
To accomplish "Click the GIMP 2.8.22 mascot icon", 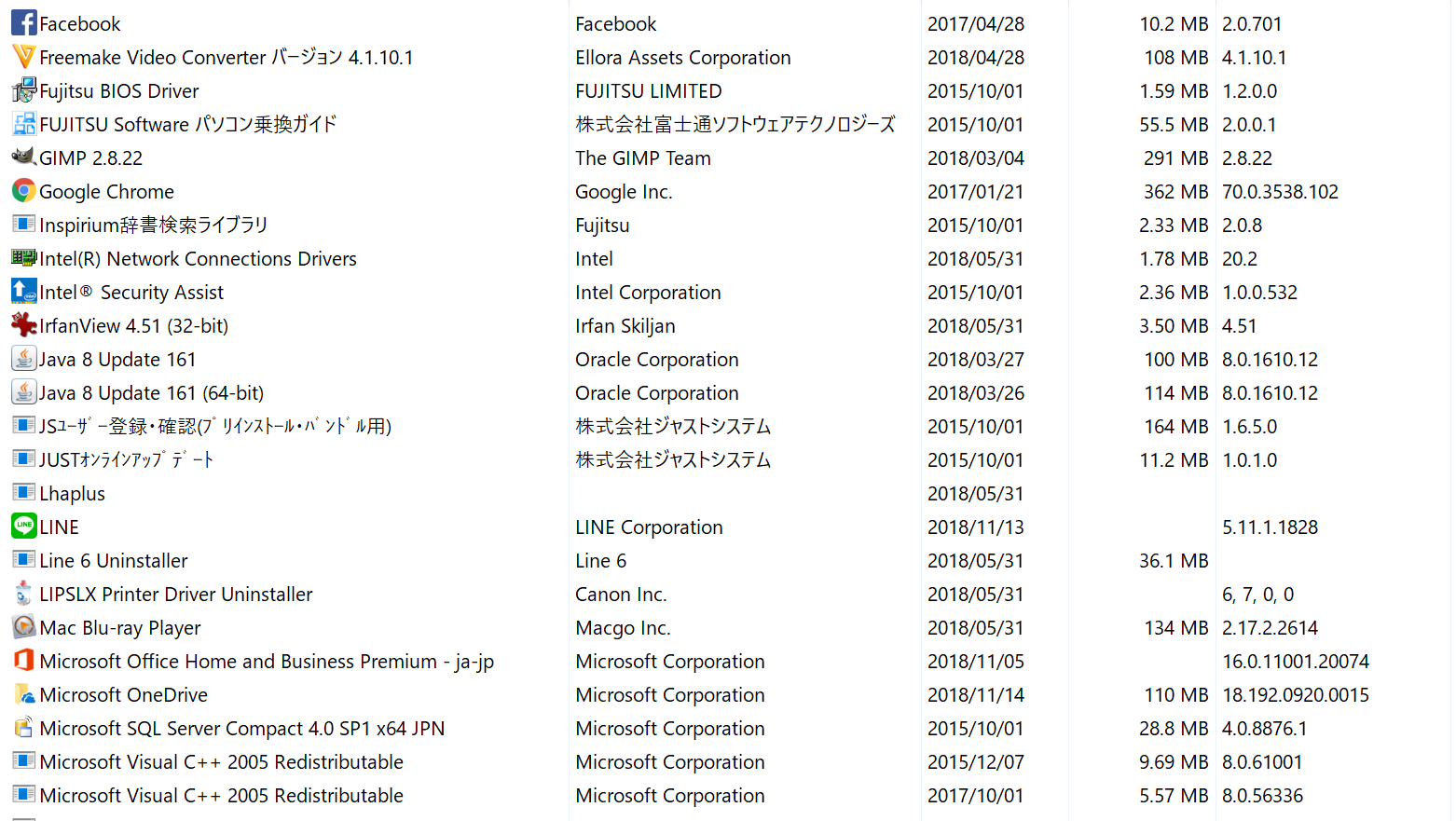I will [23, 157].
